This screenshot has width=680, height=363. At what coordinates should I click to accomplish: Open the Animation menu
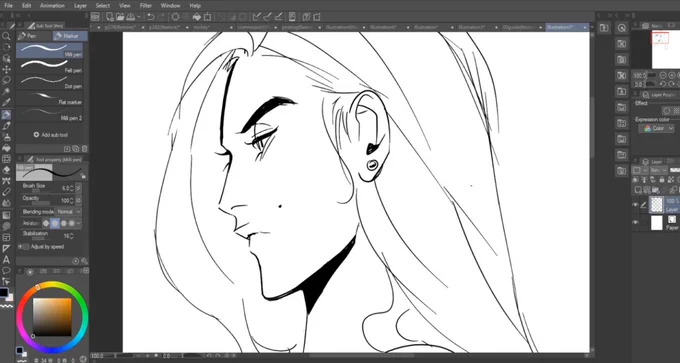(52, 6)
